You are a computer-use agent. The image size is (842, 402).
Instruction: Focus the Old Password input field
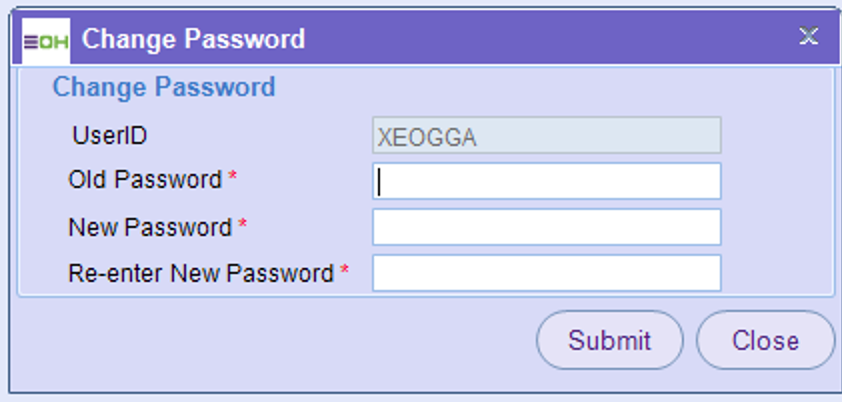(x=546, y=182)
